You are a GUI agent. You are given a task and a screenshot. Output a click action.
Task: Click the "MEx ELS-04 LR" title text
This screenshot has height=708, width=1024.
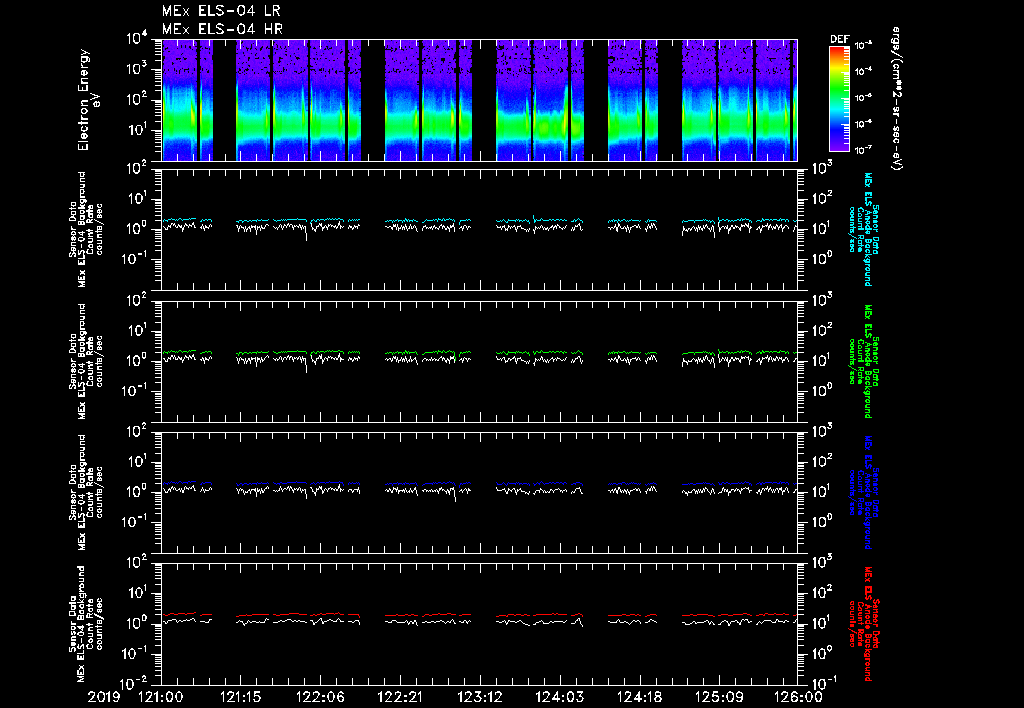221,11
